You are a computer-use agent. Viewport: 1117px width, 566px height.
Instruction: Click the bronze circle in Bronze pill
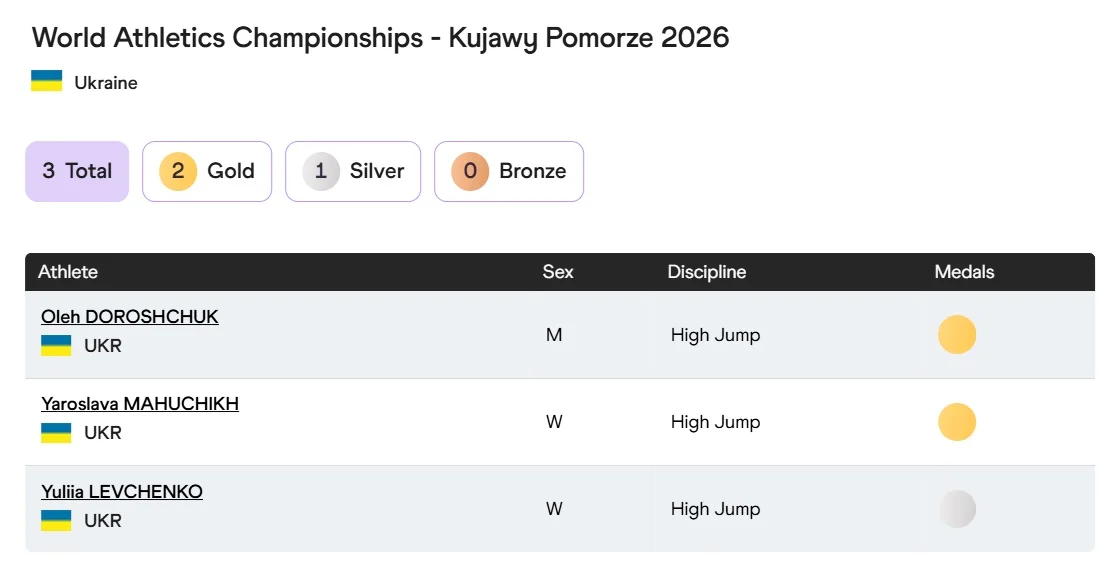tap(470, 171)
